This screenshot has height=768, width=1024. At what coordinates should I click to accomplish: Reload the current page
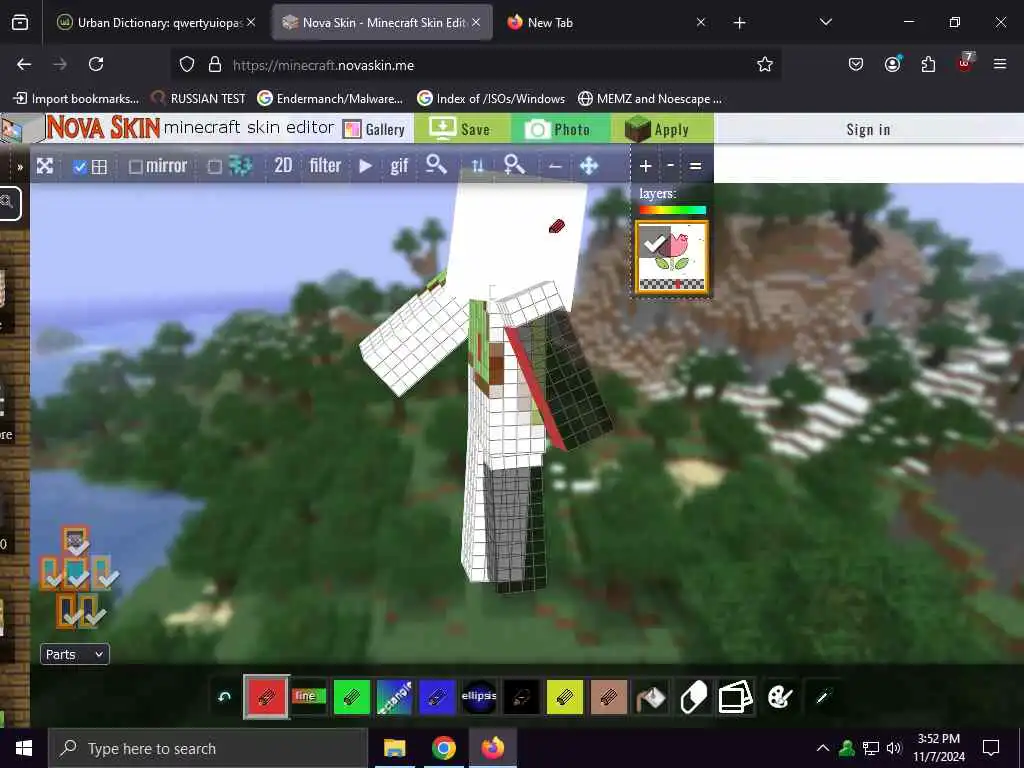pyautogui.click(x=96, y=64)
